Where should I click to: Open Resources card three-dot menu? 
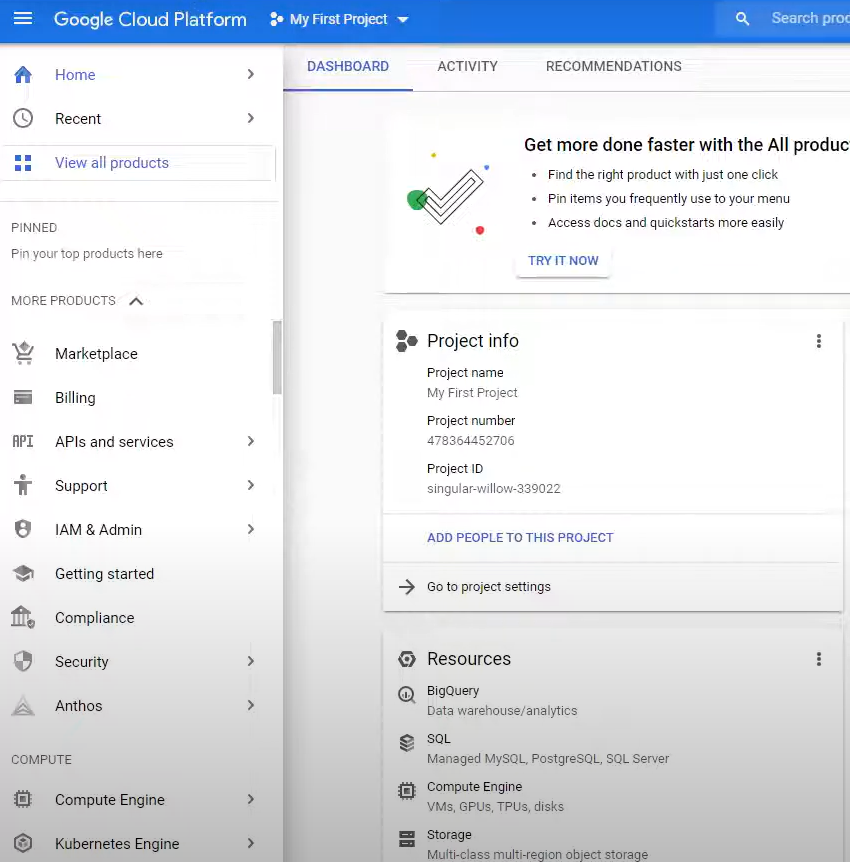click(x=818, y=659)
